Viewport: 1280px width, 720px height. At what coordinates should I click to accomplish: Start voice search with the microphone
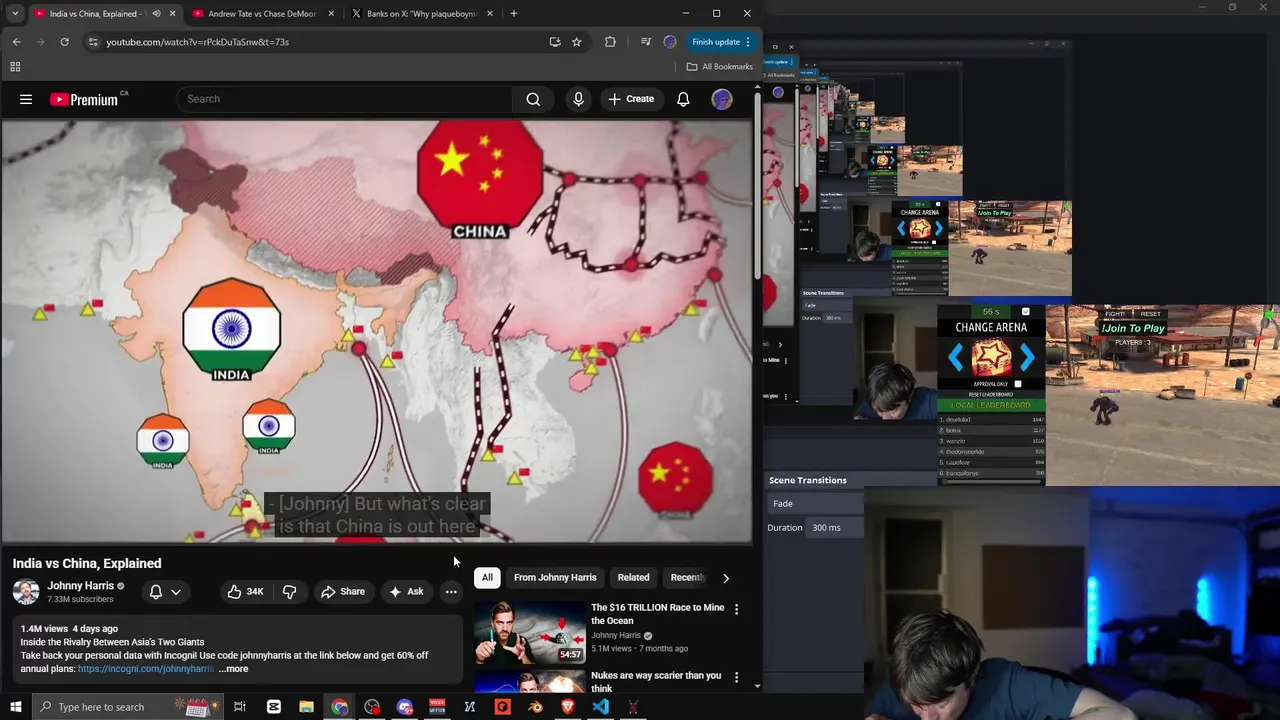click(x=578, y=99)
